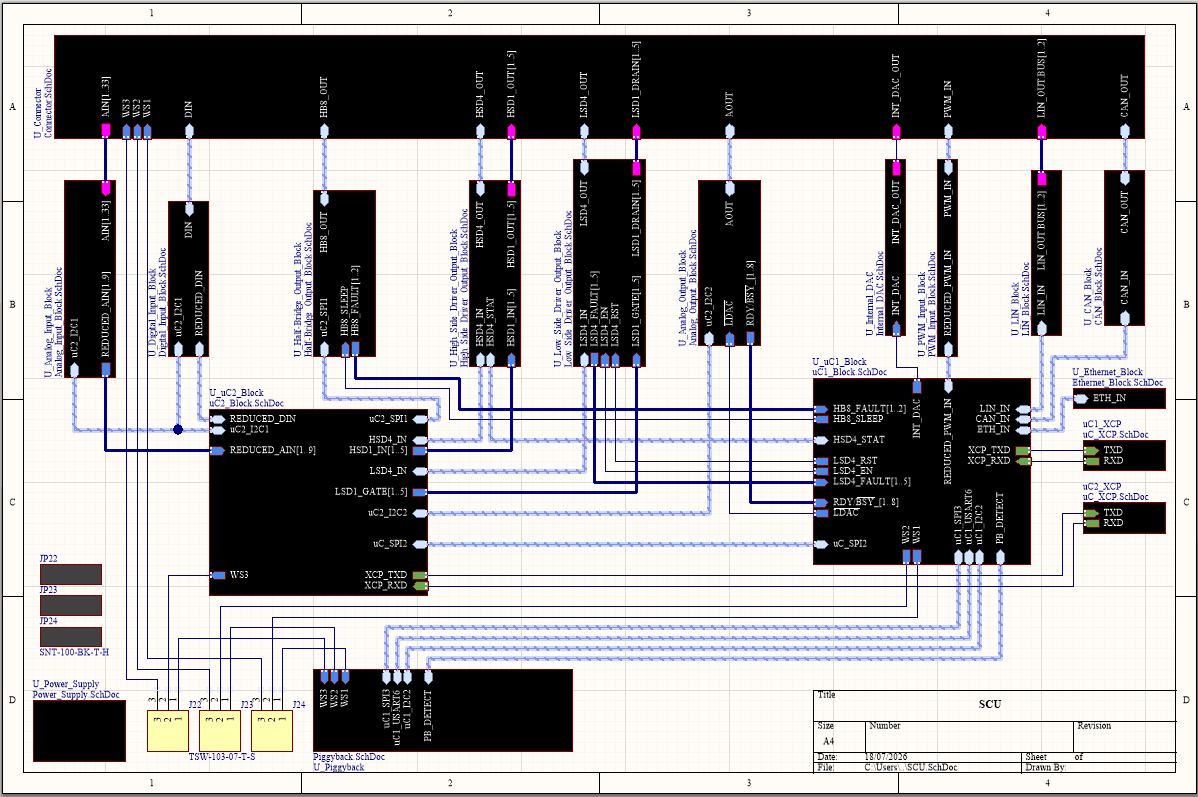Click HB8_SLEEP entry on the uC1 block
This screenshot has width=1198, height=797.
(x=849, y=419)
